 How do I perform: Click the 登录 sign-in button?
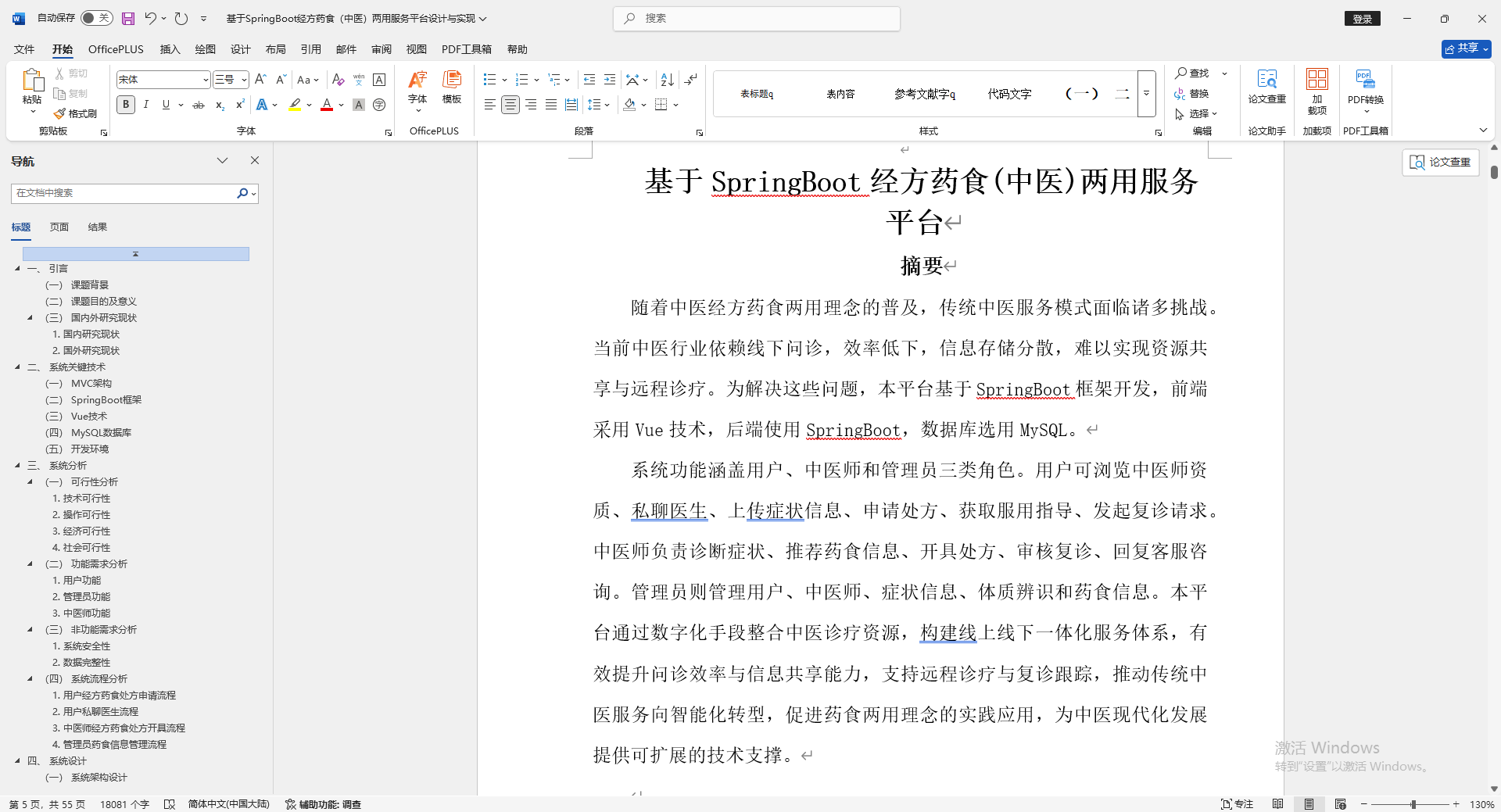coord(1363,19)
